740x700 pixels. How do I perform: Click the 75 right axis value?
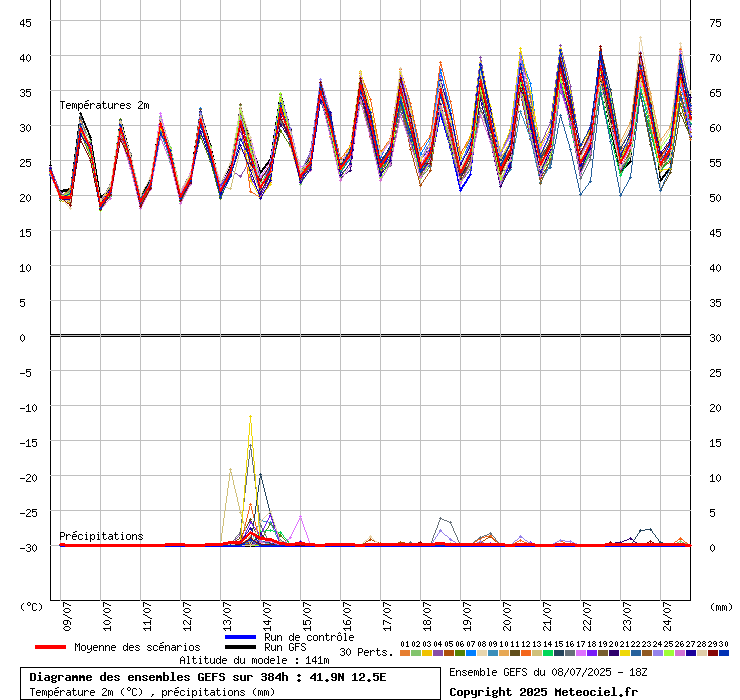click(715, 23)
